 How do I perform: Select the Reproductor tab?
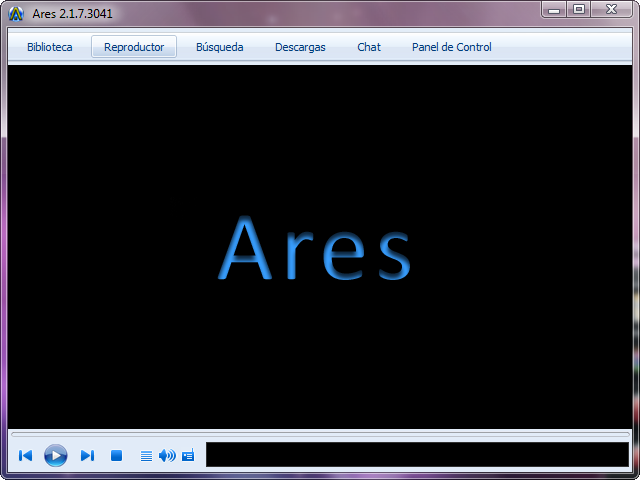point(134,47)
